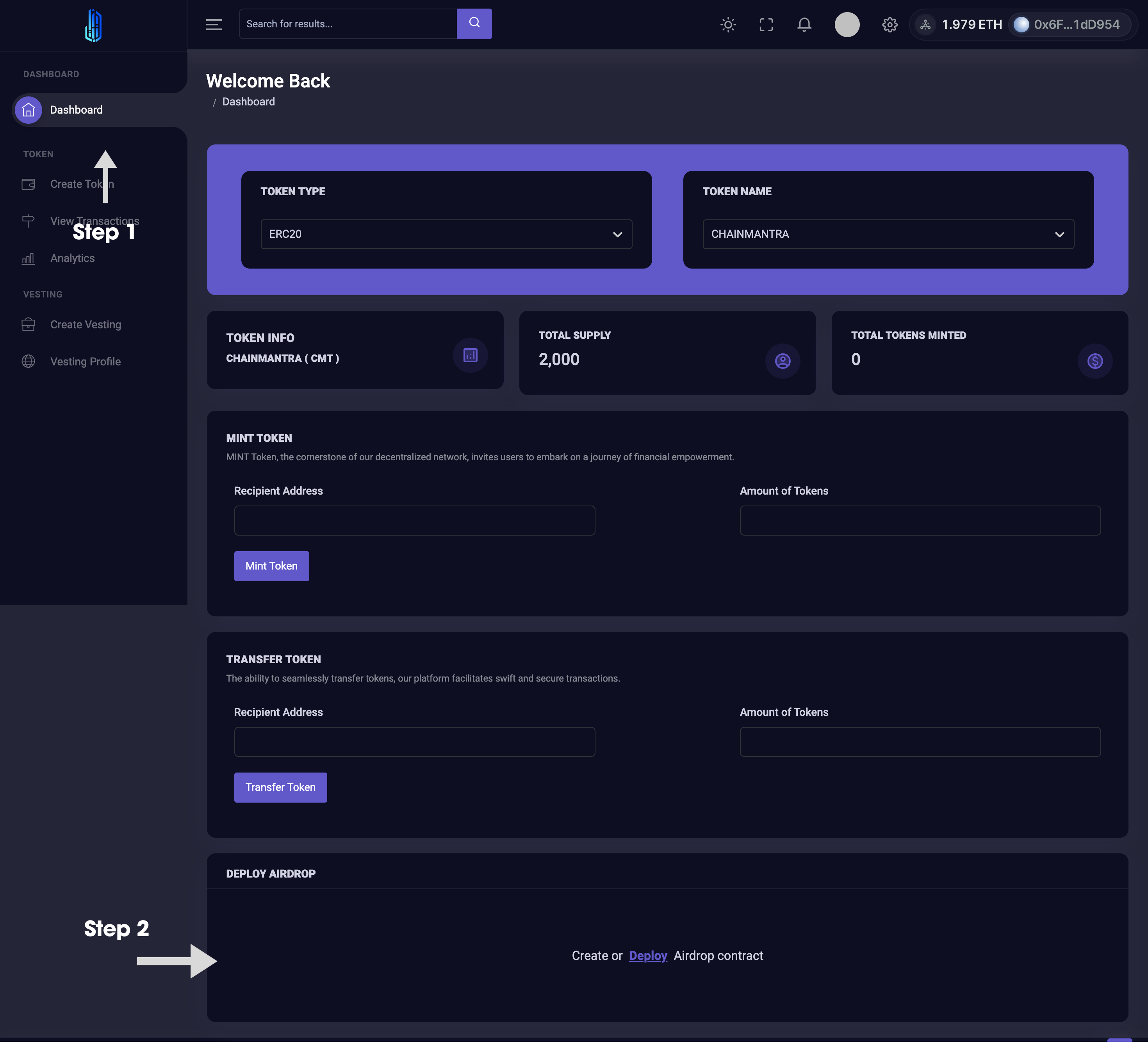Screen dimensions: 1148x1054
Task: Toggle light mode sun icon
Action: tap(727, 25)
